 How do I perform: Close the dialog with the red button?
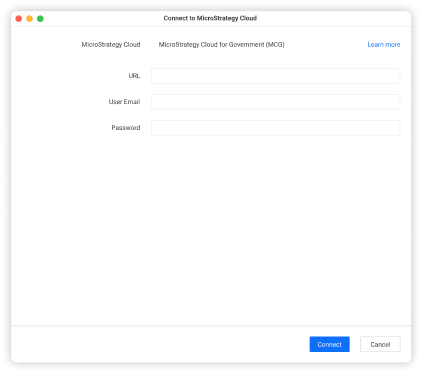(19, 19)
